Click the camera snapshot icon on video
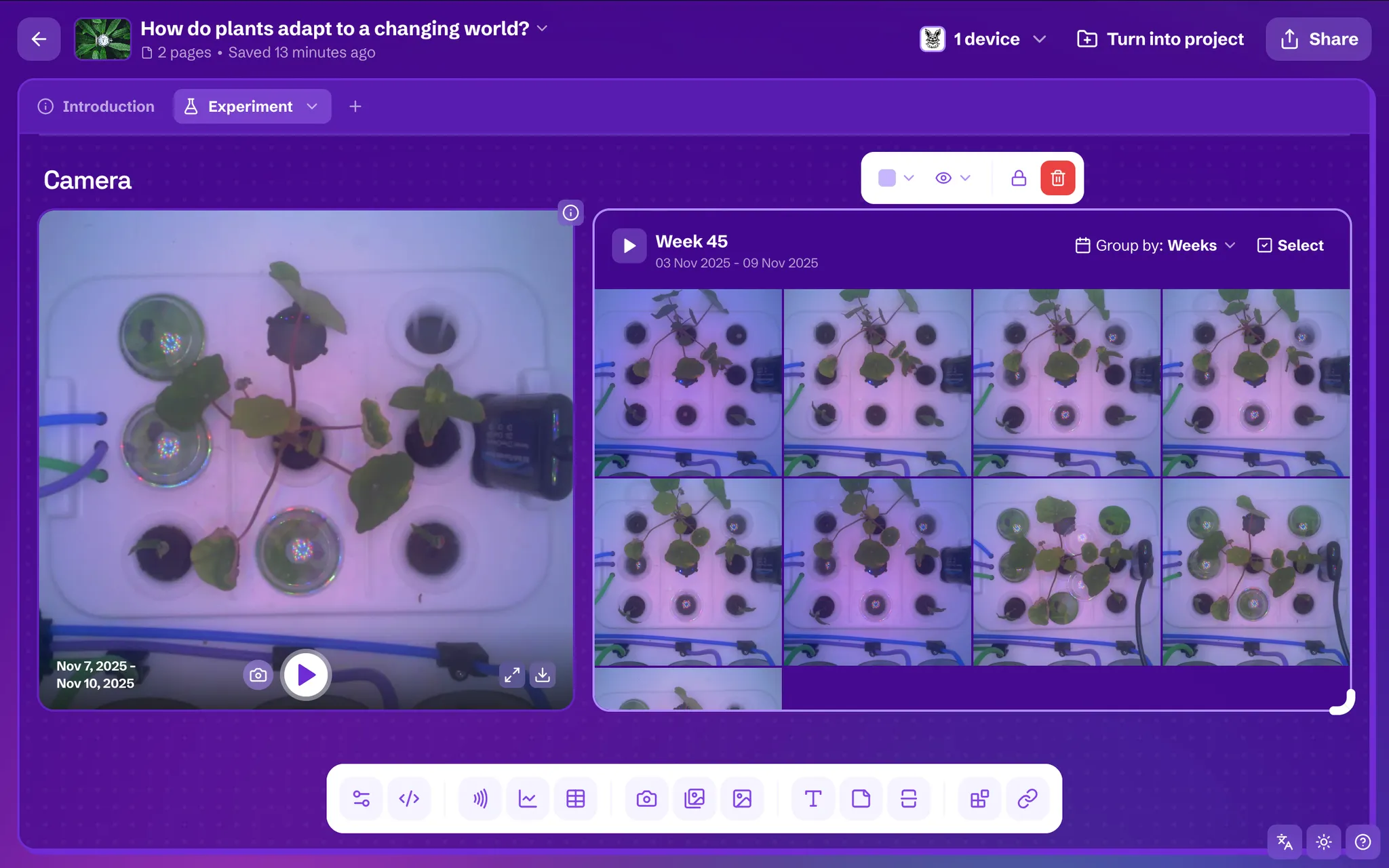This screenshot has width=1389, height=868. pos(258,675)
